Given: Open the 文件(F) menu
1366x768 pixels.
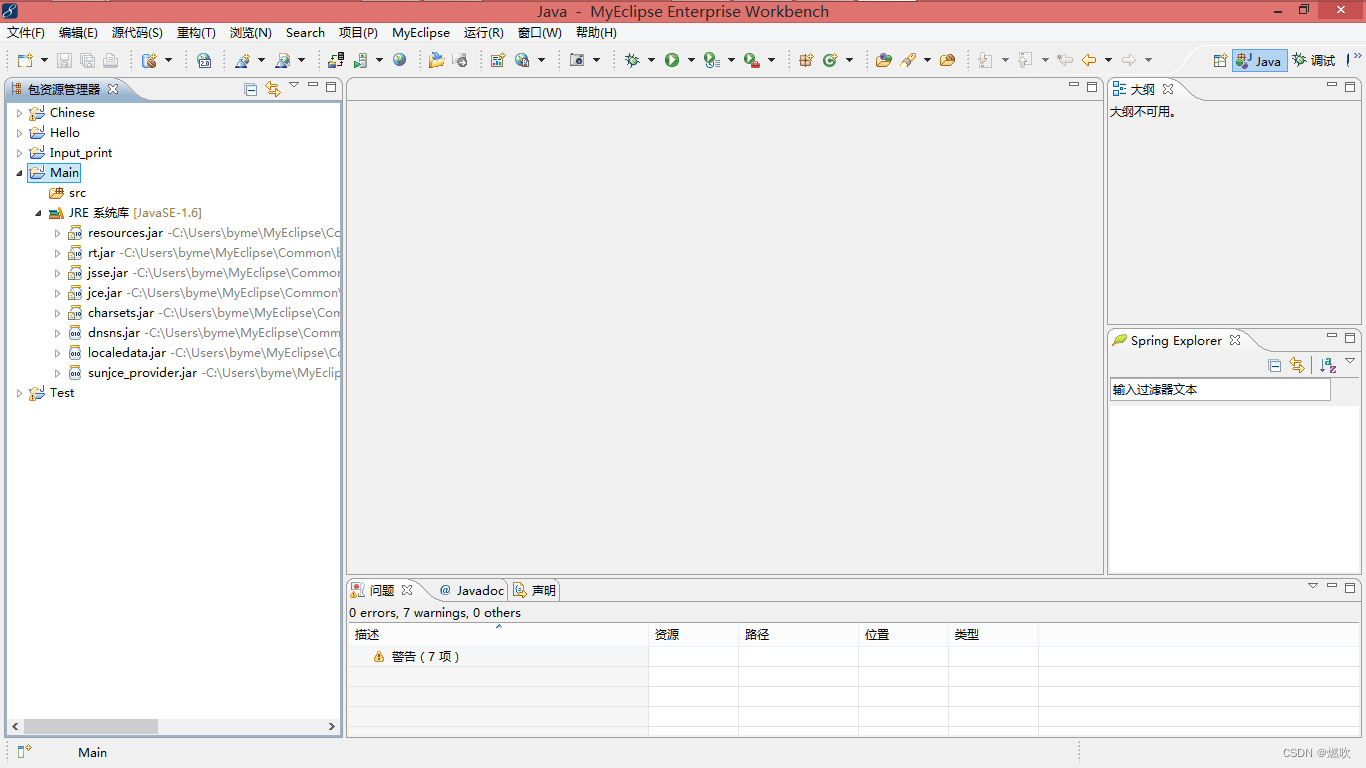Looking at the screenshot, I should [x=26, y=33].
